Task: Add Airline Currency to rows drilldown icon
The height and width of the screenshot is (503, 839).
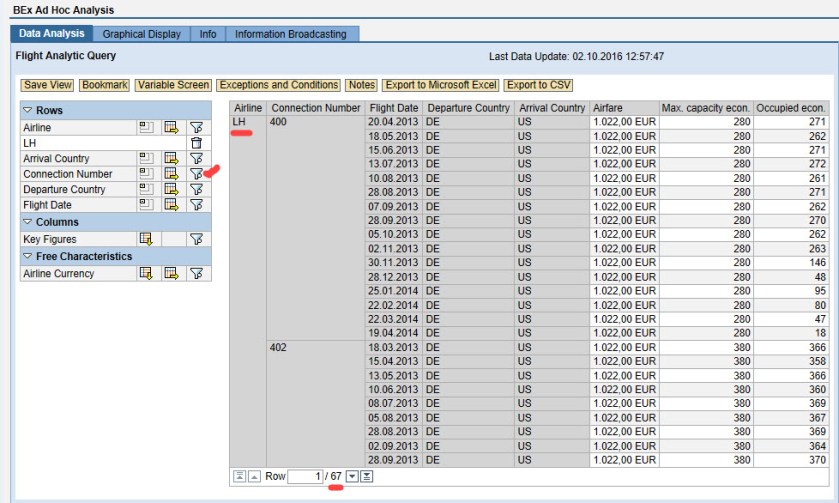Action: [145, 274]
